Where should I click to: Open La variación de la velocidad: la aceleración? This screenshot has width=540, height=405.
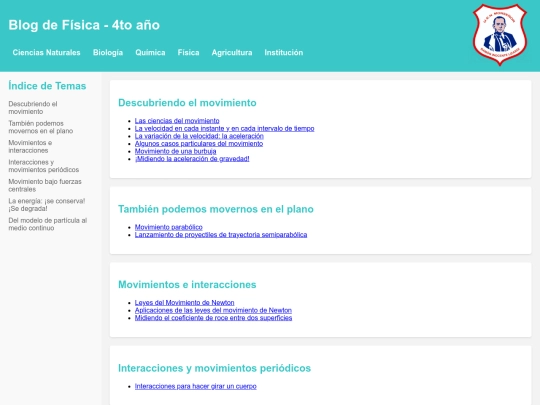199,136
